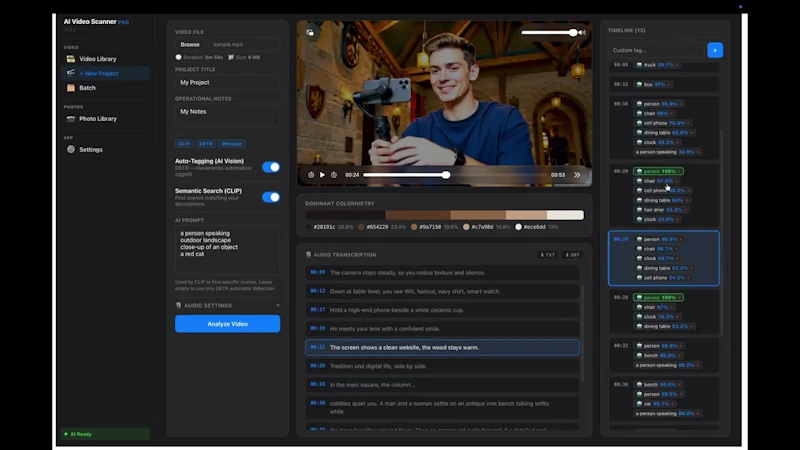This screenshot has height=450, width=800.
Task: Click Browse to choose video file
Action: pos(190,44)
